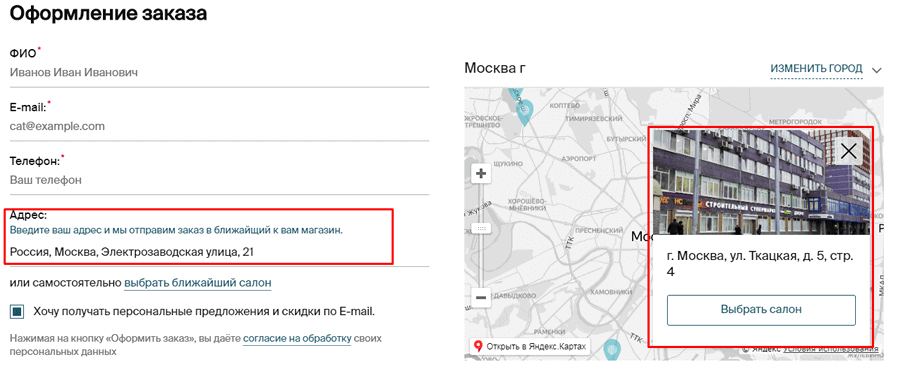
Task: Open ИЗМЕНИТЬ ГОРОД city selector
Action: 816,69
